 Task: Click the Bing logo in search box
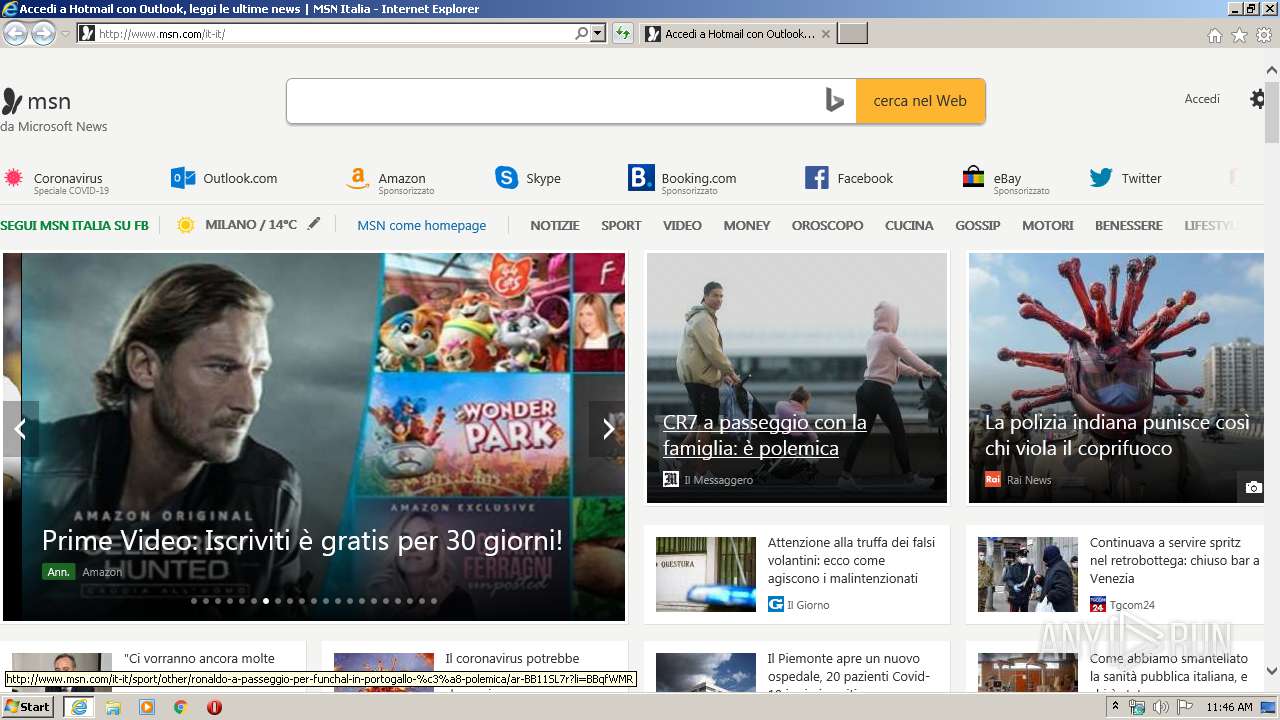click(835, 101)
